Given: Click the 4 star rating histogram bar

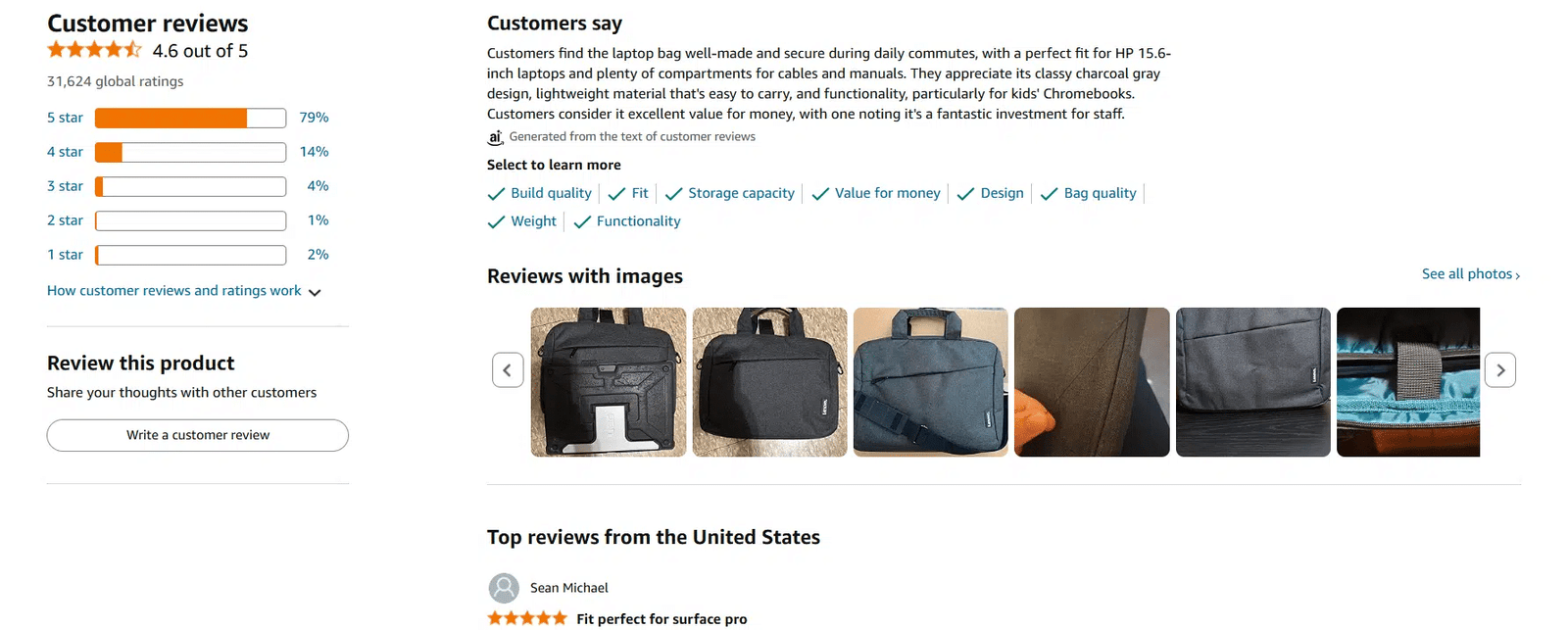Looking at the screenshot, I should 190,152.
